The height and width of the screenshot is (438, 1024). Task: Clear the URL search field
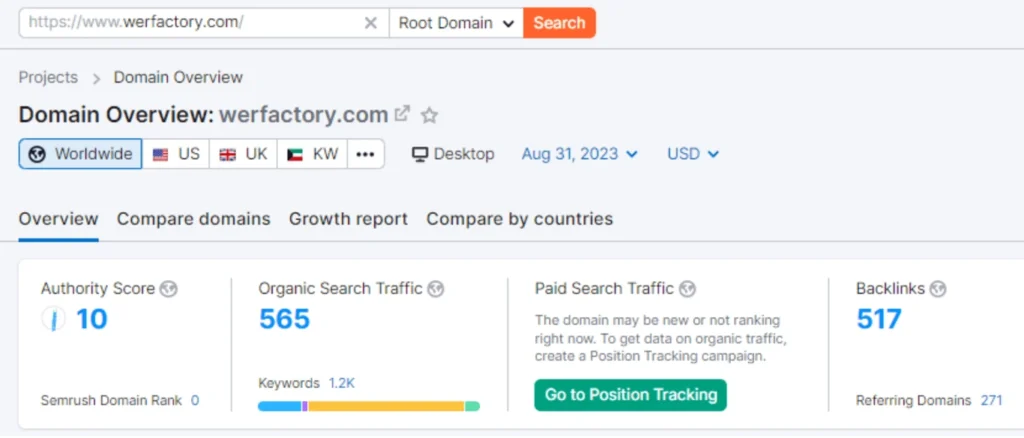click(370, 23)
